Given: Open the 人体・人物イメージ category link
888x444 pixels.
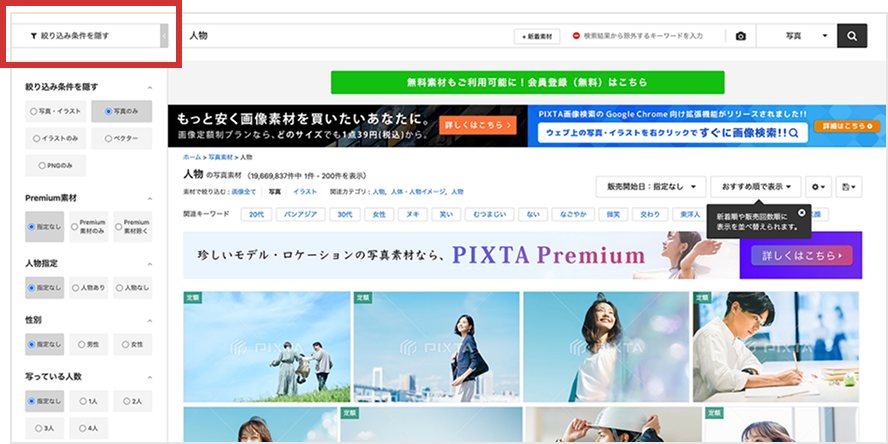Looking at the screenshot, I should tap(418, 192).
